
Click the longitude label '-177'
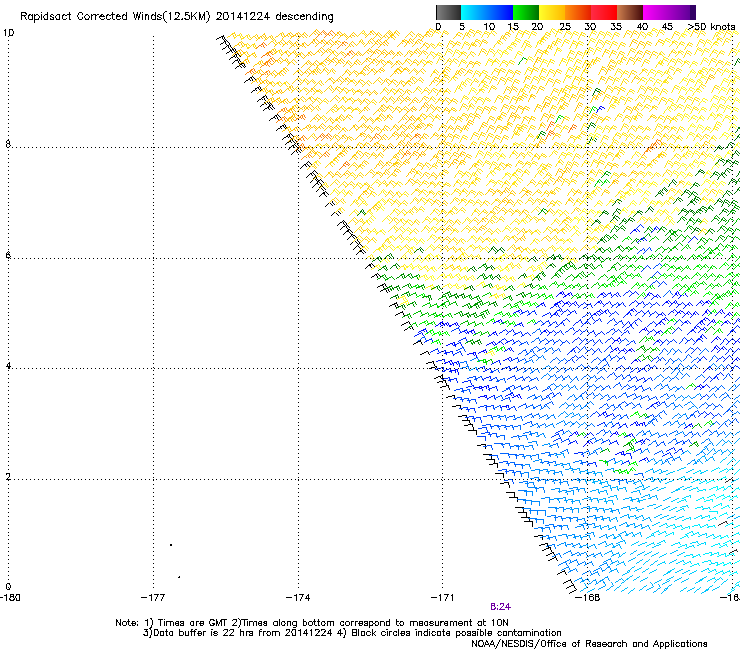tap(153, 598)
